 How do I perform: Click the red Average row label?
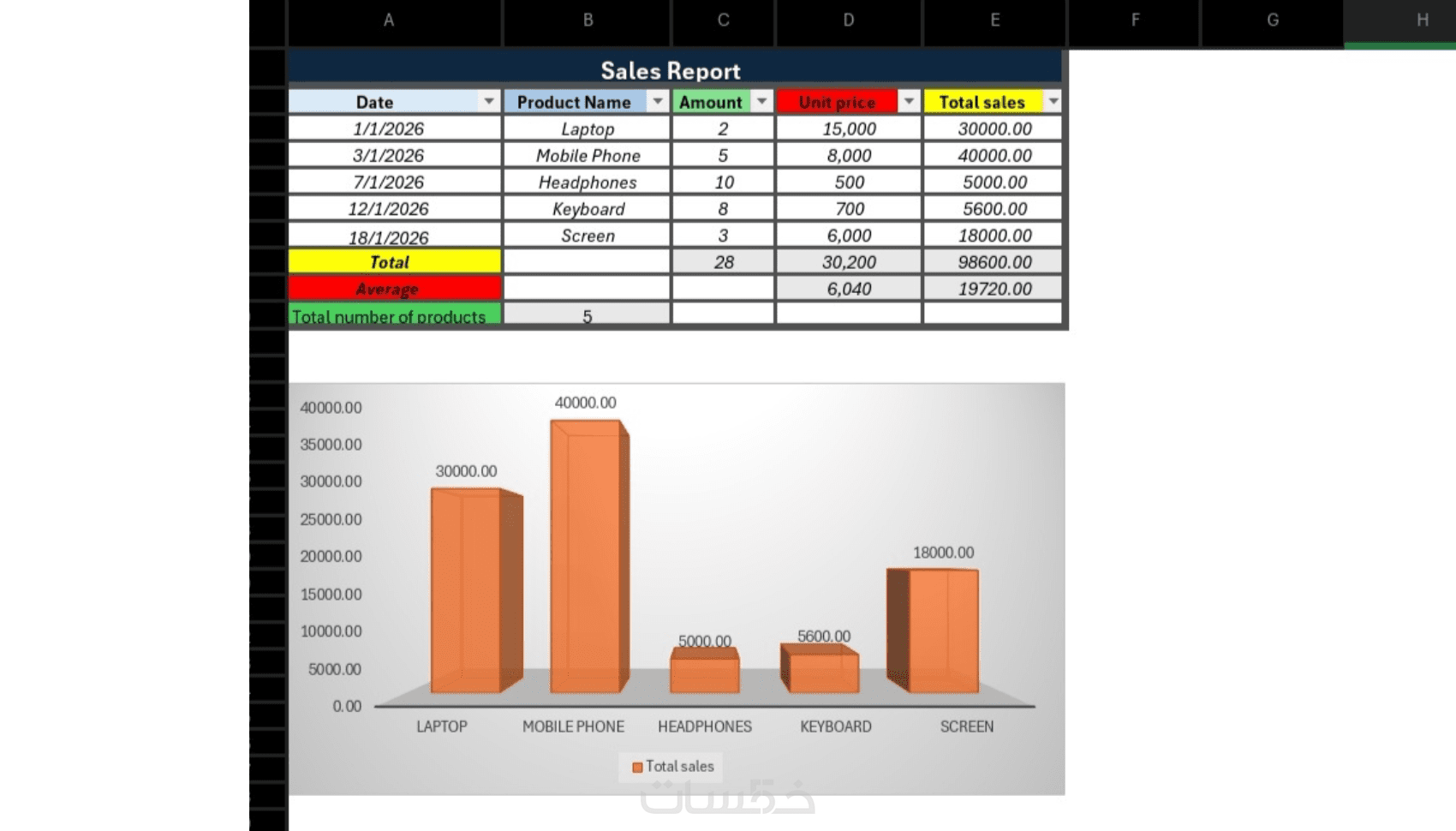click(394, 288)
